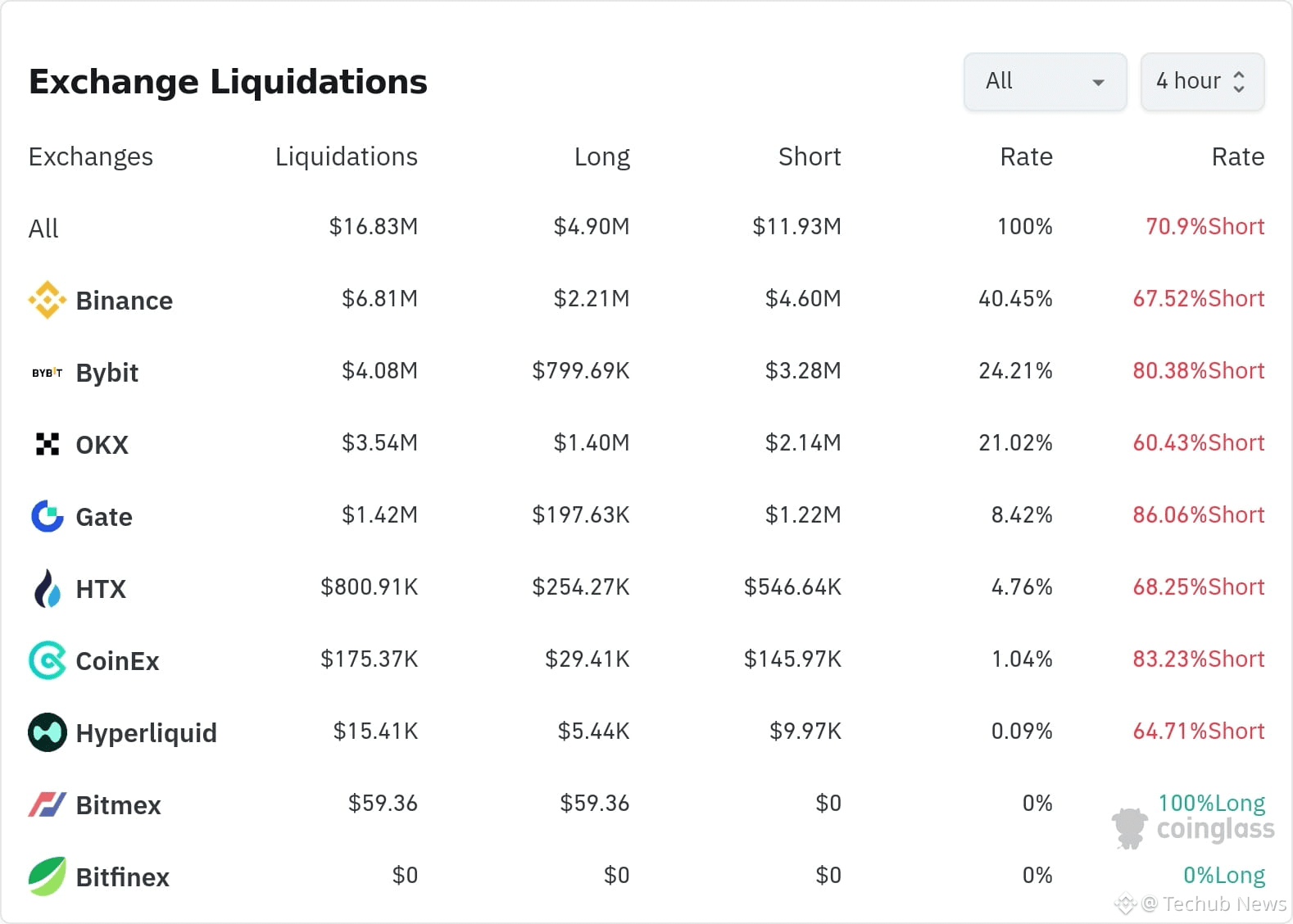Open the Hyperliquid exchange name link
This screenshot has width=1293, height=924.
pos(146,733)
